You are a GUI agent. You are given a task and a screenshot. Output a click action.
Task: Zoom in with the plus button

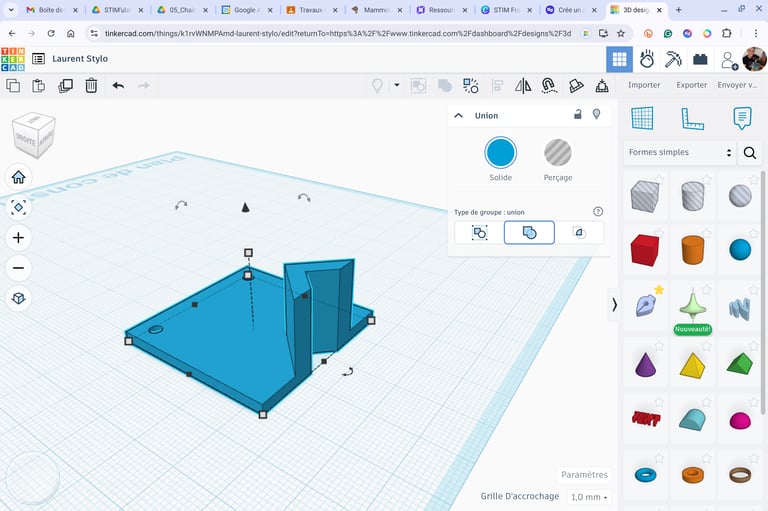pos(18,238)
